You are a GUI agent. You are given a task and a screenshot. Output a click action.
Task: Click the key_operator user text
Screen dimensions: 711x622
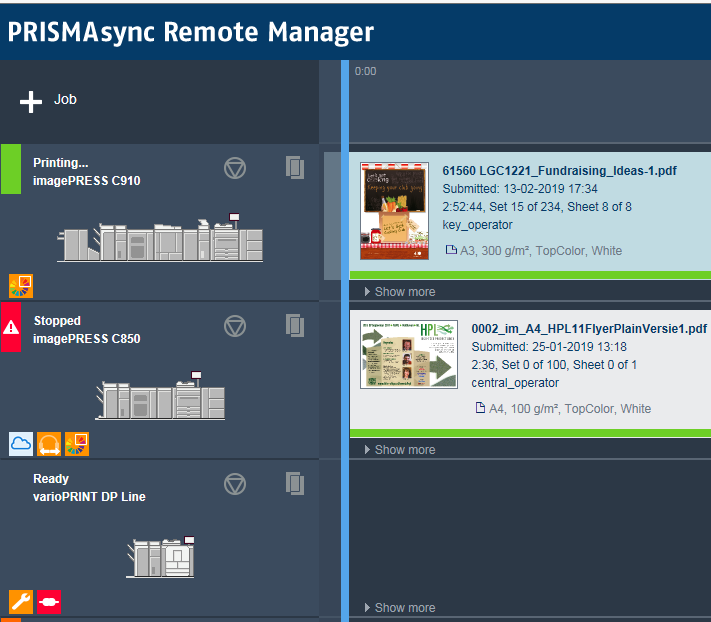[x=477, y=225]
